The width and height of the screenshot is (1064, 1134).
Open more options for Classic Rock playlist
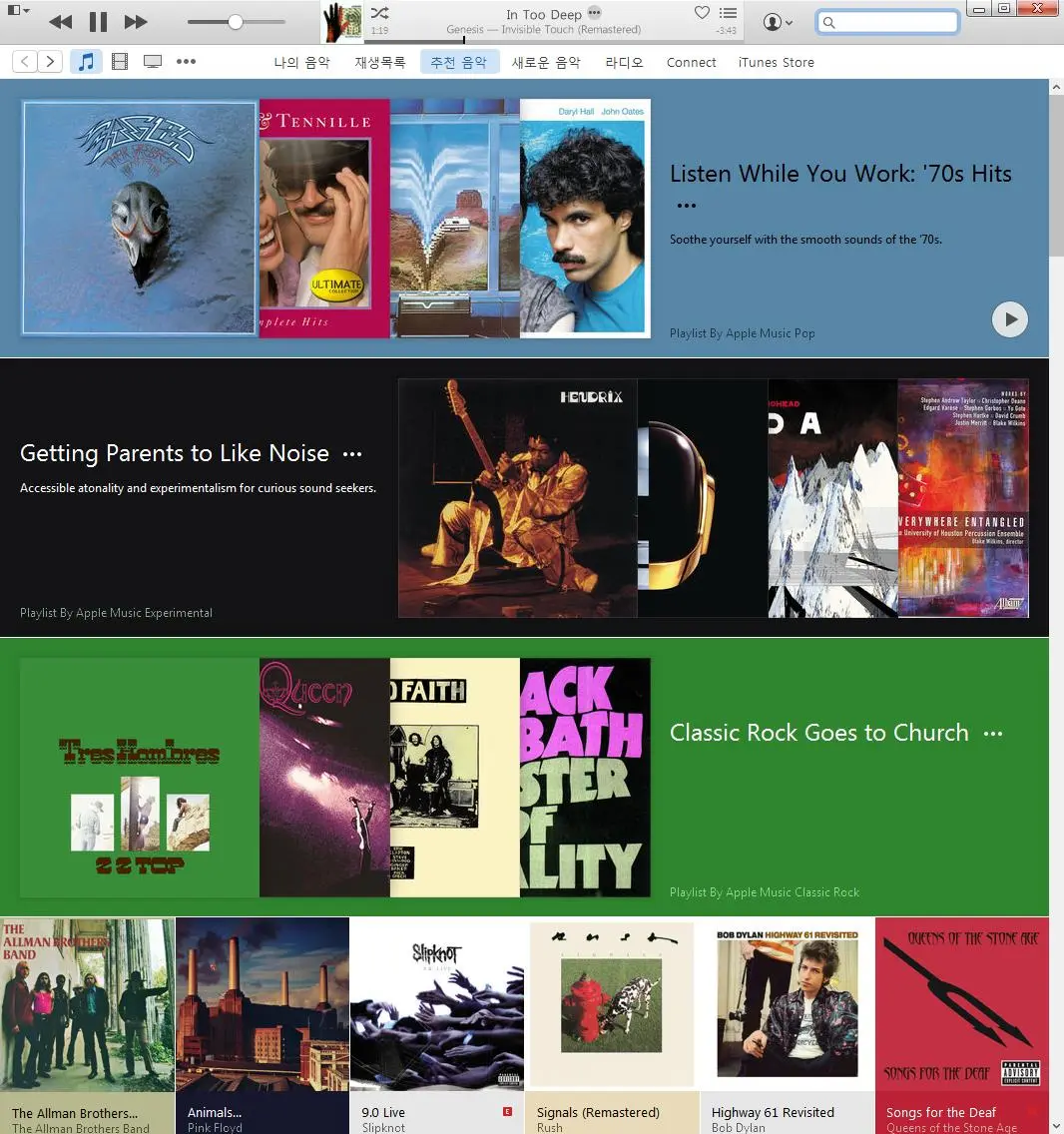click(993, 734)
